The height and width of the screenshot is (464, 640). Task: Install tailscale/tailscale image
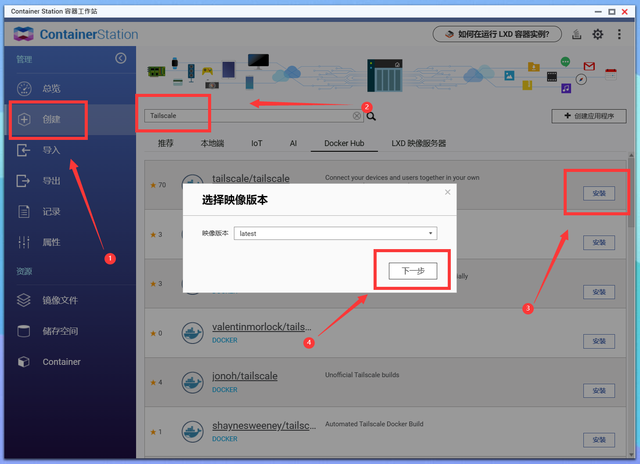599,193
